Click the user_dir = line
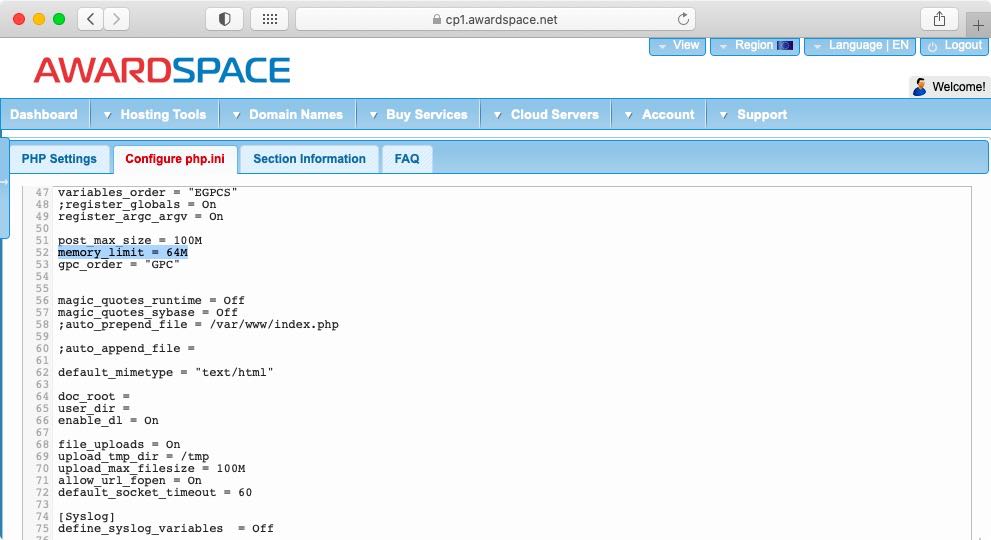 pos(94,408)
